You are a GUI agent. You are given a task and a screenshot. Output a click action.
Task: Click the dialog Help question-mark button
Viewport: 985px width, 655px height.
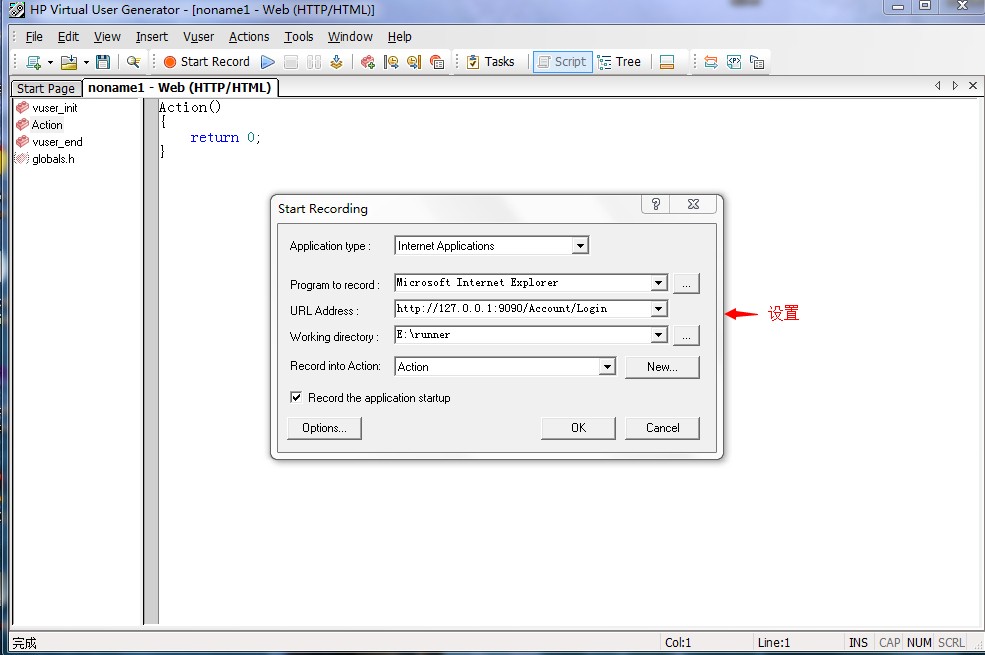[x=655, y=204]
